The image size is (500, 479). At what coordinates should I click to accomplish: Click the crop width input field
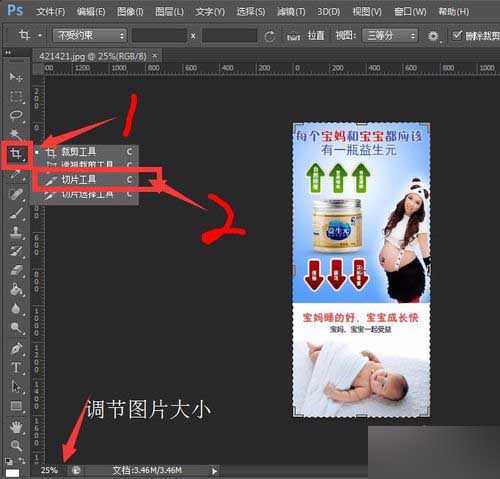[159, 35]
